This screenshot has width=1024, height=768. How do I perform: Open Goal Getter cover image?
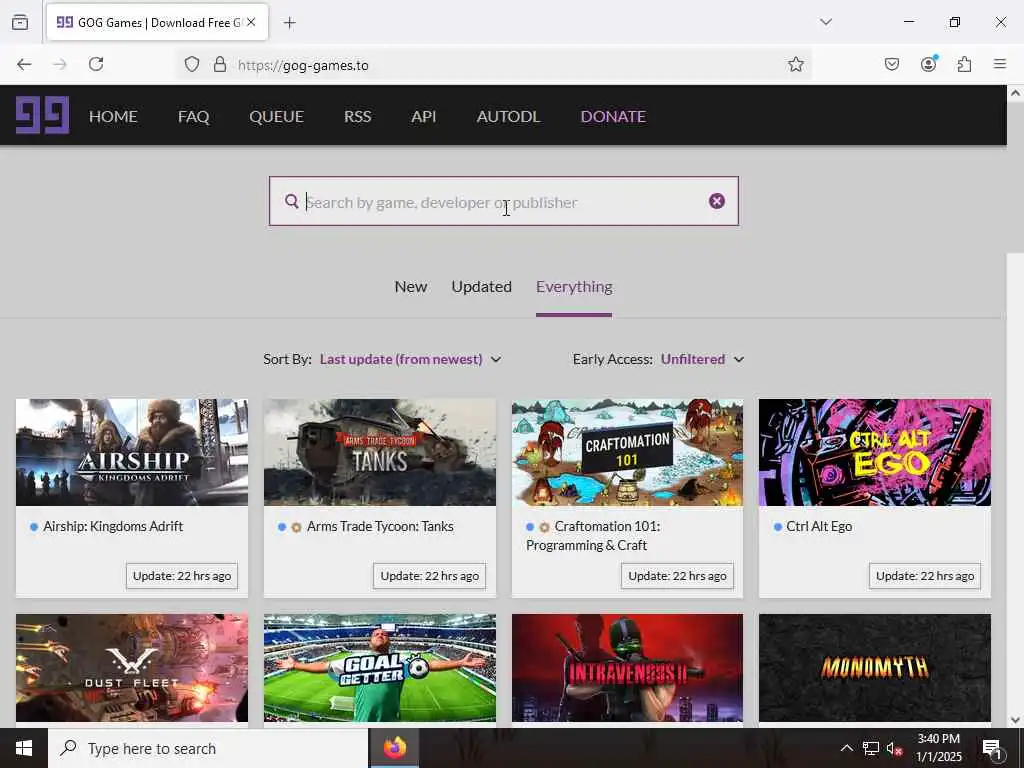coord(379,667)
